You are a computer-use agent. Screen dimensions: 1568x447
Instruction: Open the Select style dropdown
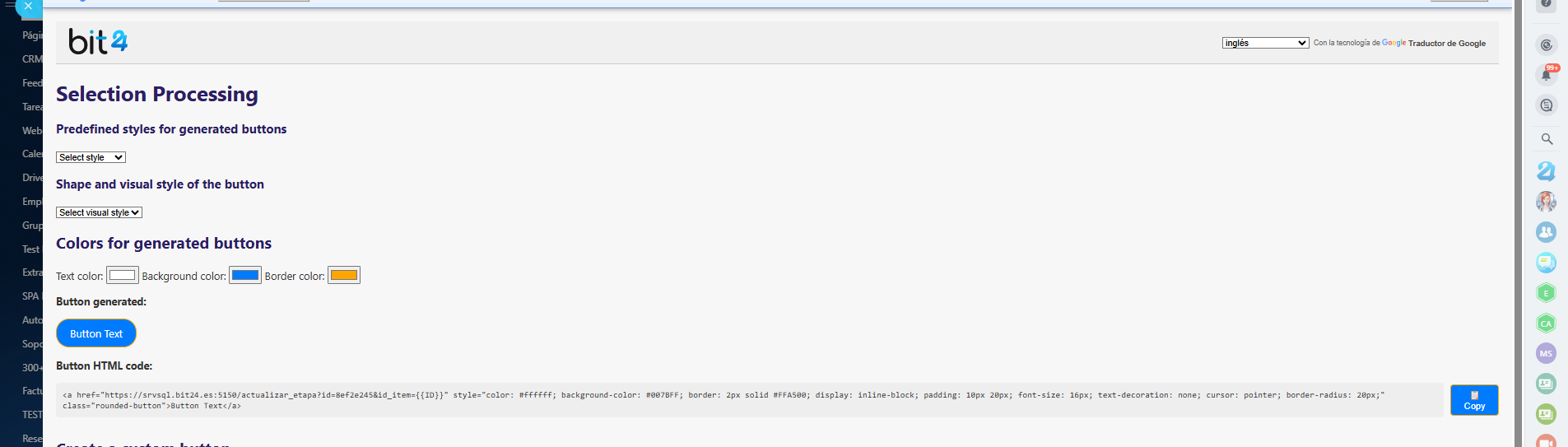(x=91, y=157)
